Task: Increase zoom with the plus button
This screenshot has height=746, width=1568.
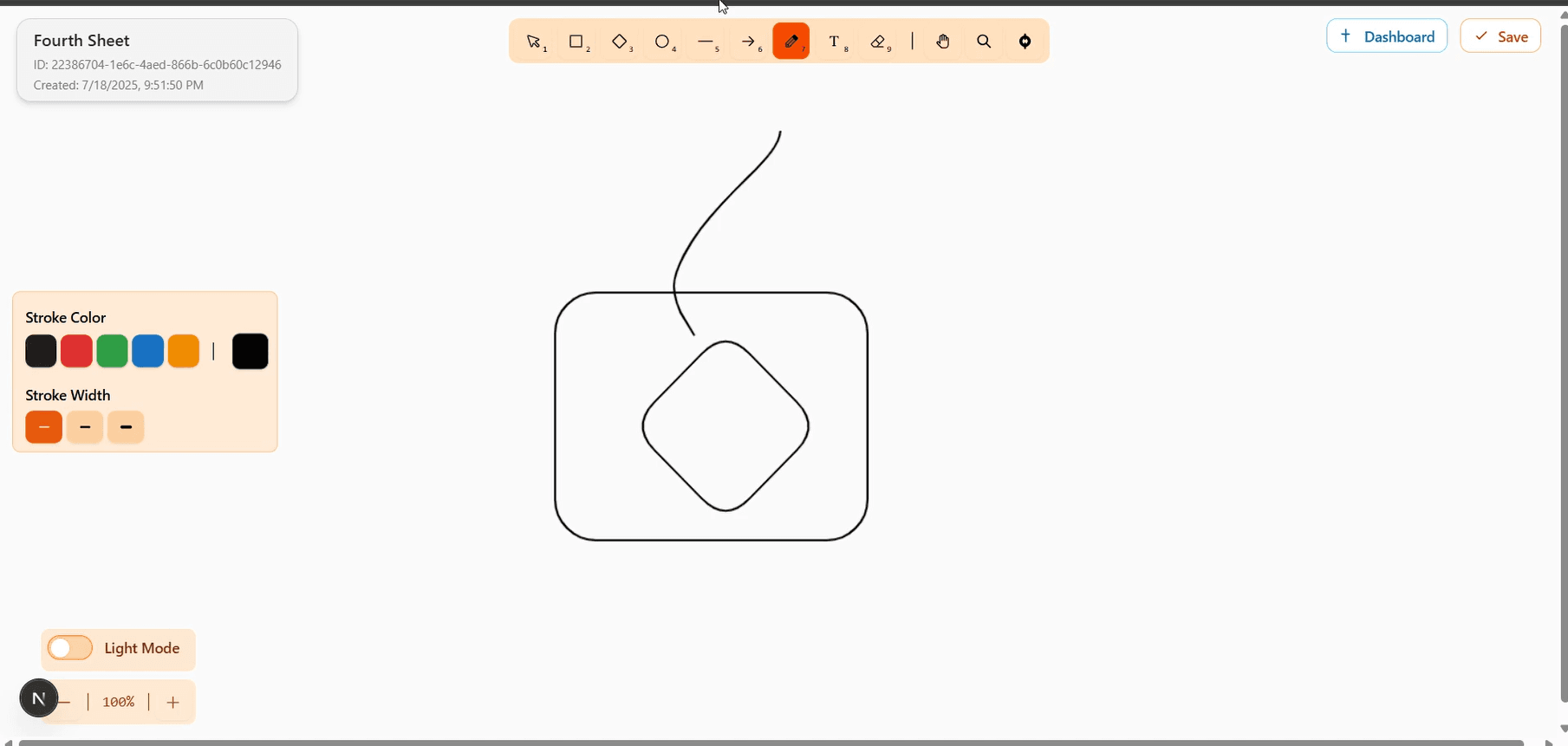Action: [x=172, y=702]
